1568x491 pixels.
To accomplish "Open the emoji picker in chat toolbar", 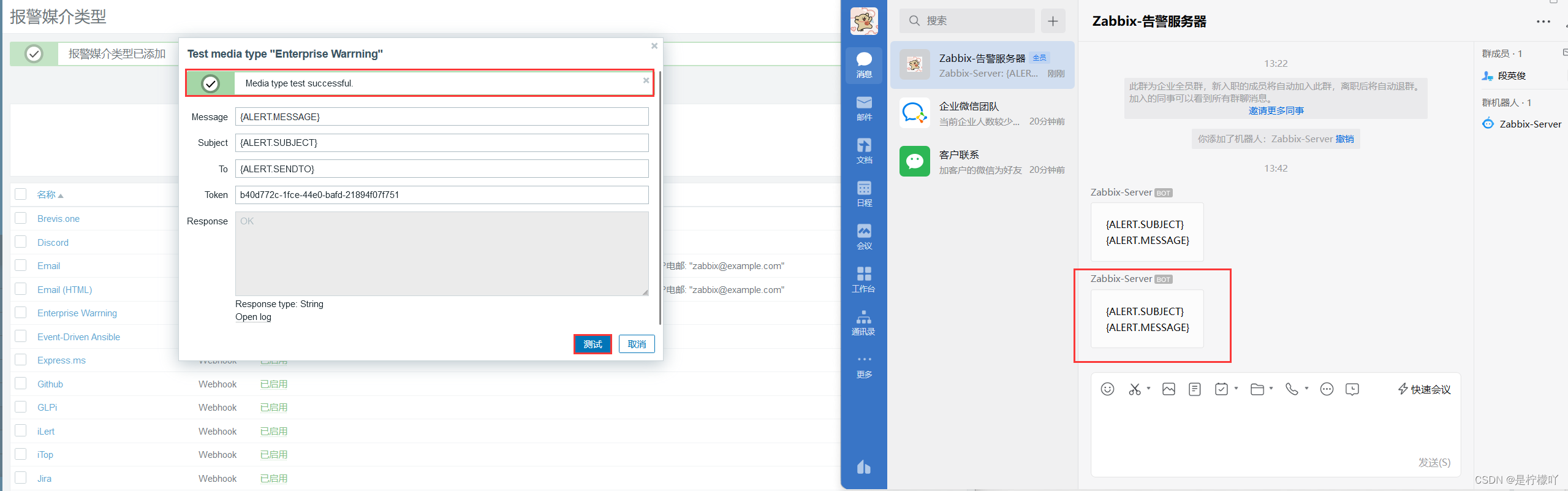I will coord(1107,389).
